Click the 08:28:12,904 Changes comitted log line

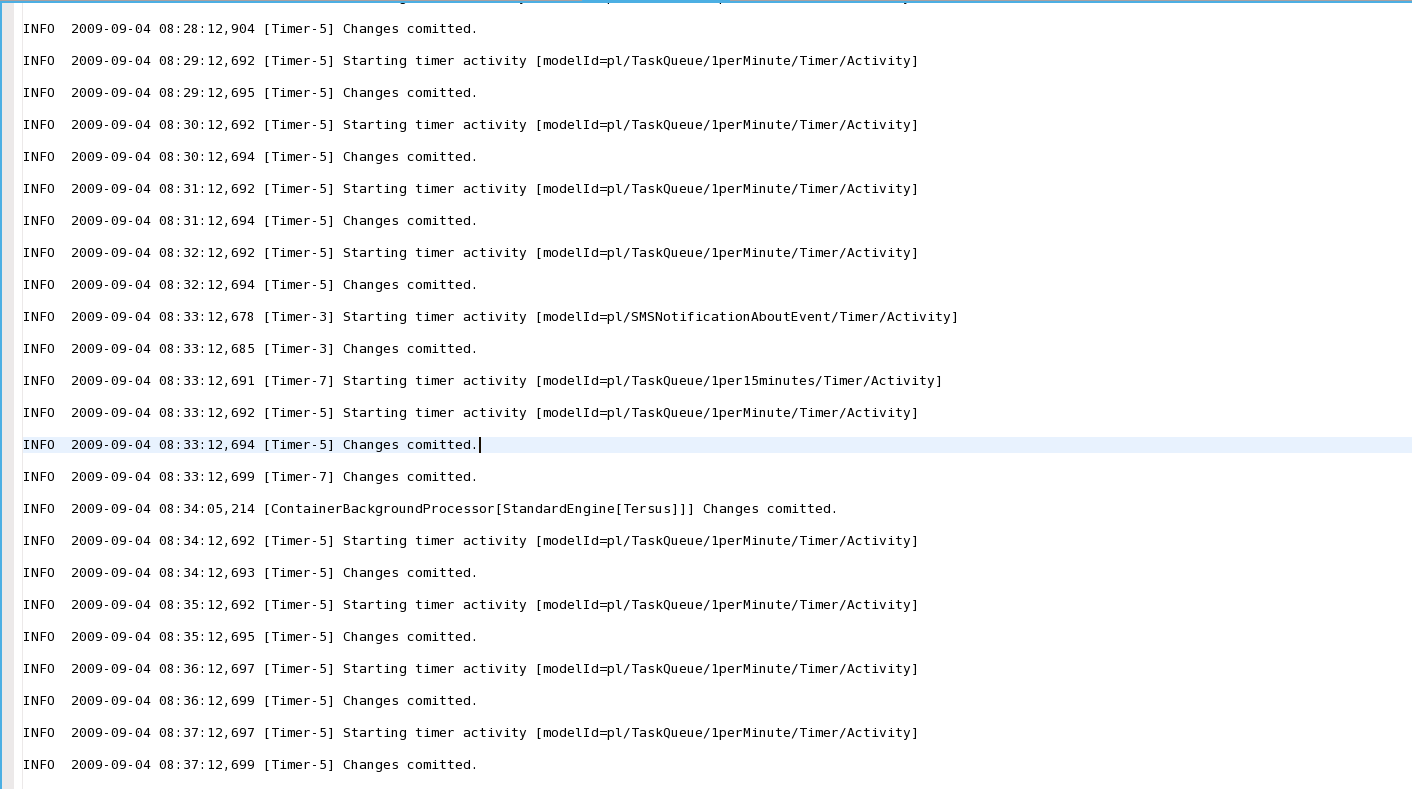click(250, 29)
